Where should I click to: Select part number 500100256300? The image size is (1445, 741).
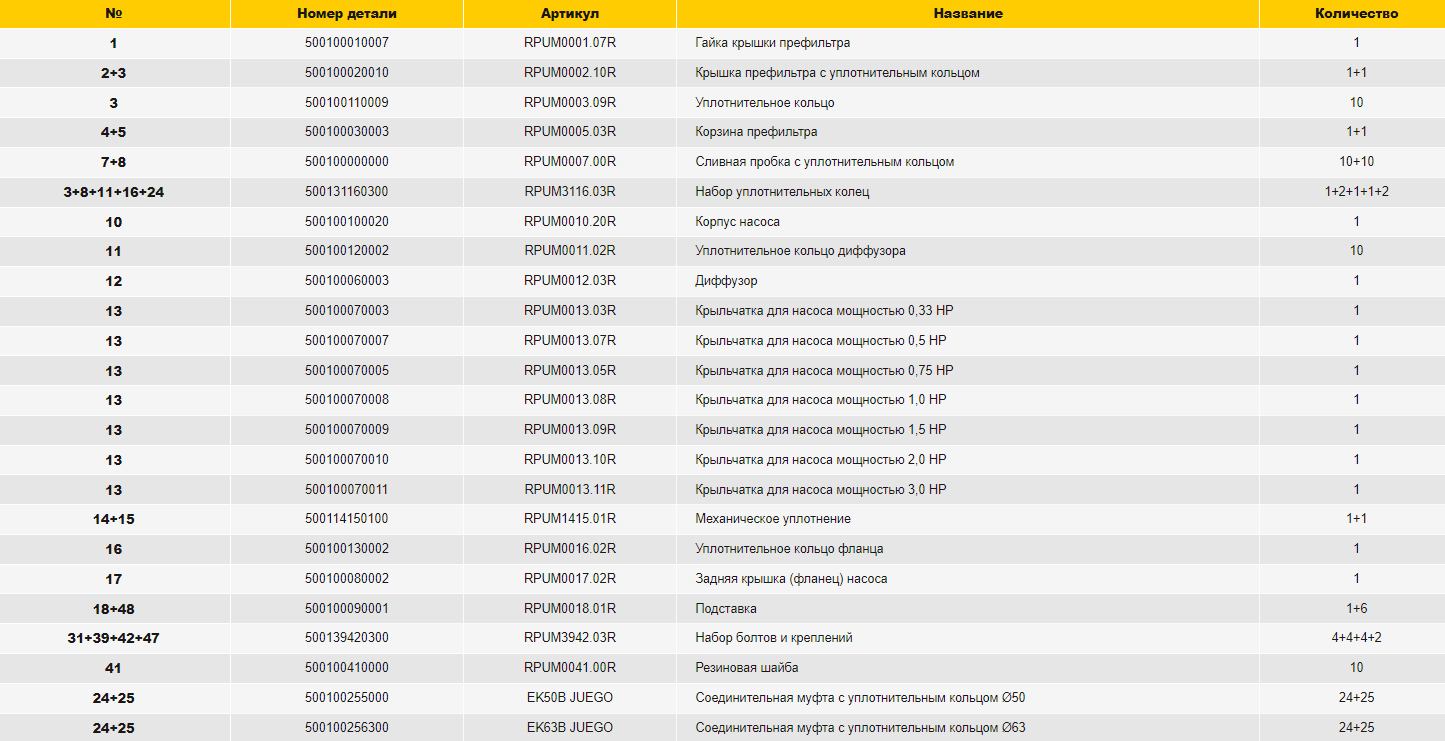click(347, 727)
